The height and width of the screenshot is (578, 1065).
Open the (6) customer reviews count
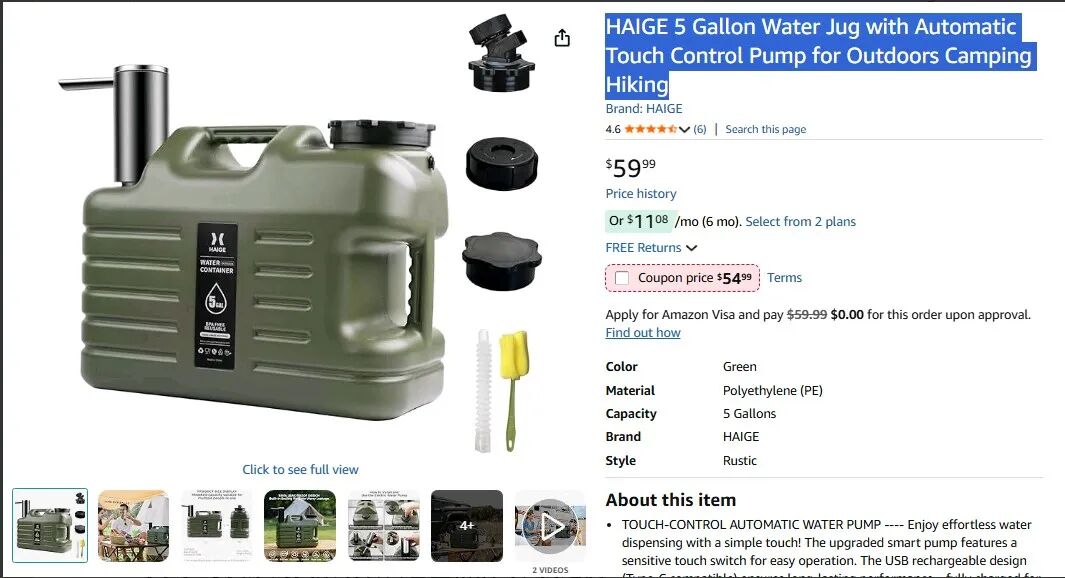(700, 129)
